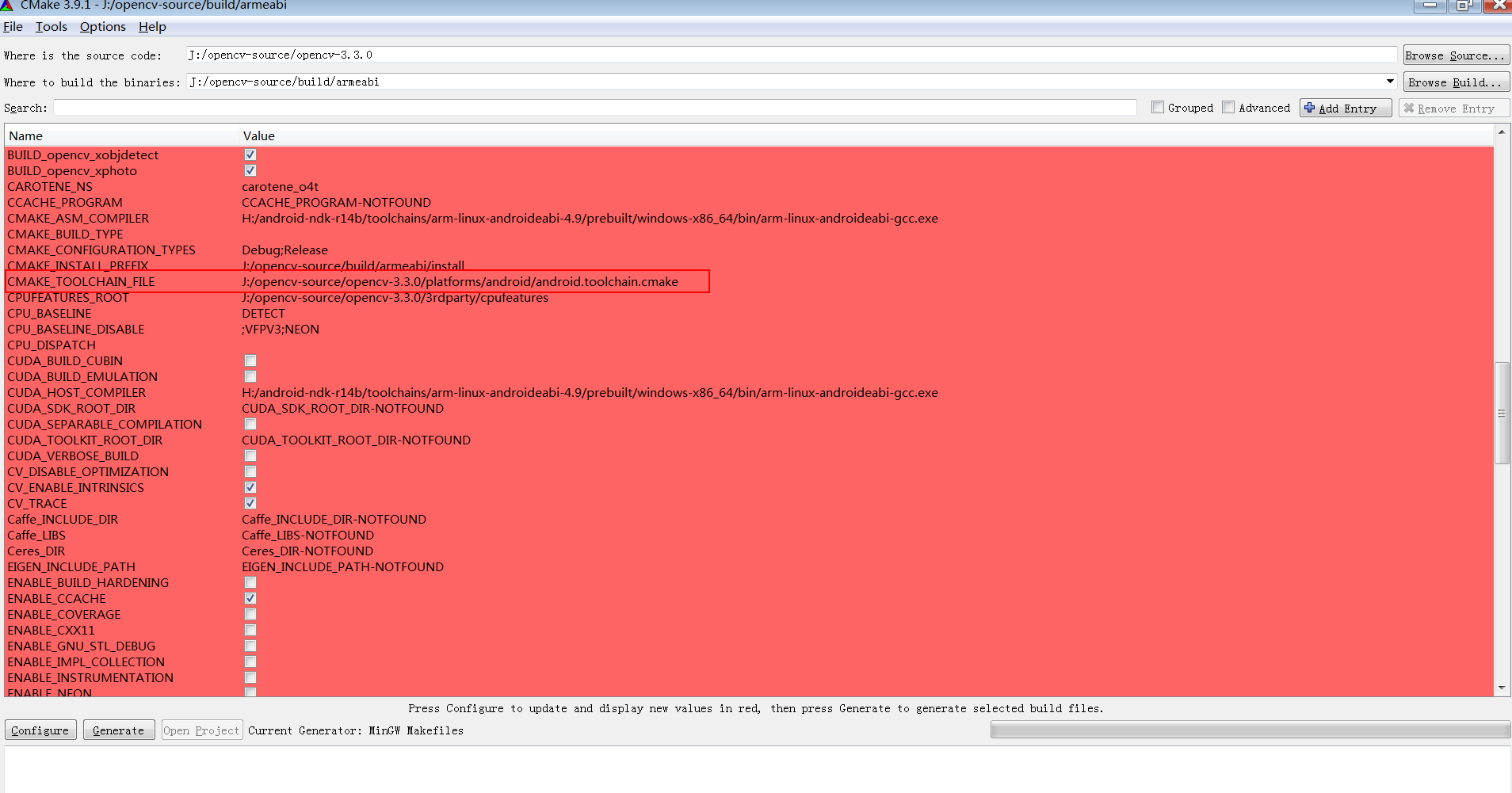Click the source code path field
This screenshot has width=1512, height=793.
(x=792, y=55)
